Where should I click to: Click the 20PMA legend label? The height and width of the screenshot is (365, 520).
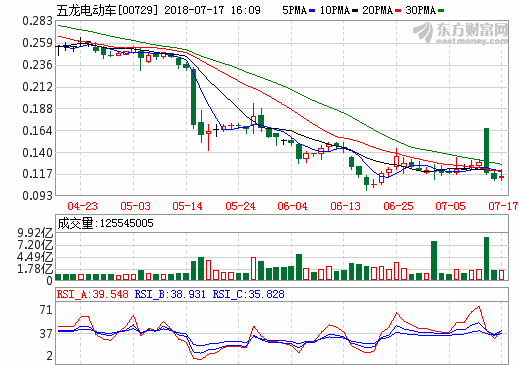click(x=377, y=10)
